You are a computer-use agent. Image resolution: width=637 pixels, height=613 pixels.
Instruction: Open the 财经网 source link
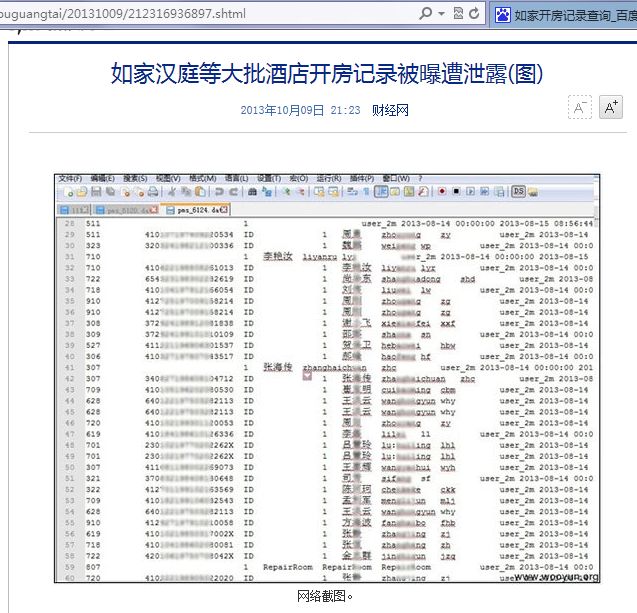point(390,110)
